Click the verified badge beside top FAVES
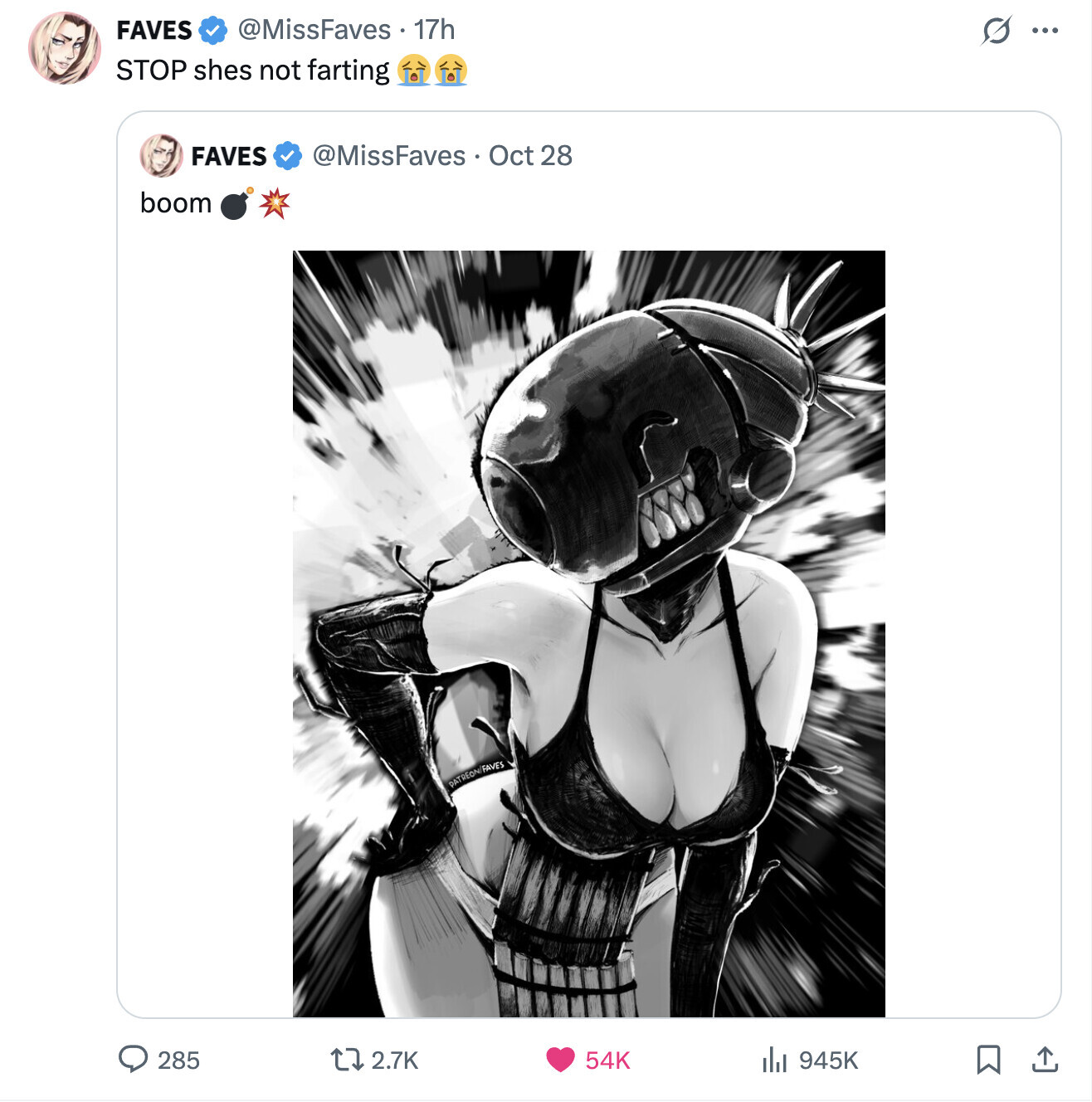Viewport: 1092px width, 1102px height. click(213, 31)
